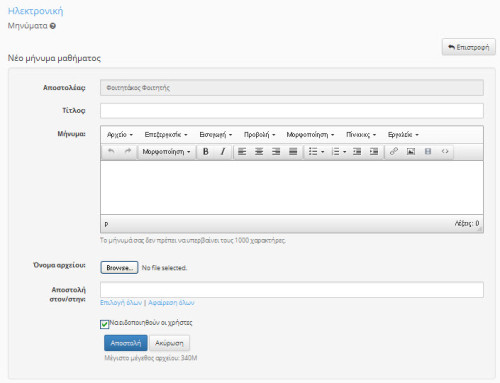Uncheck notify users checkbox
500x383 pixels.
click(x=104, y=324)
